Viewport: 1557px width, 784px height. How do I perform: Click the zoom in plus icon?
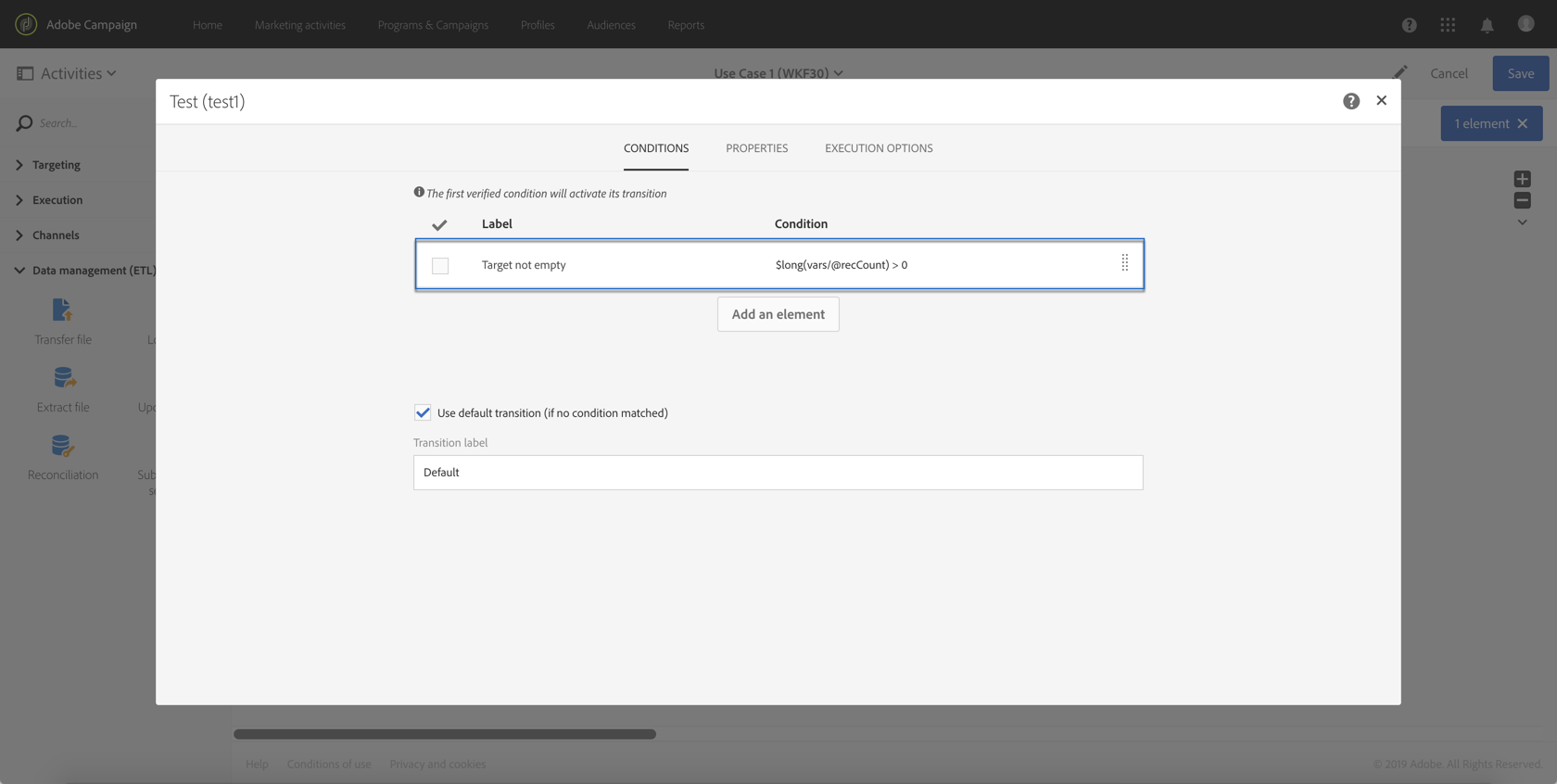[x=1522, y=179]
